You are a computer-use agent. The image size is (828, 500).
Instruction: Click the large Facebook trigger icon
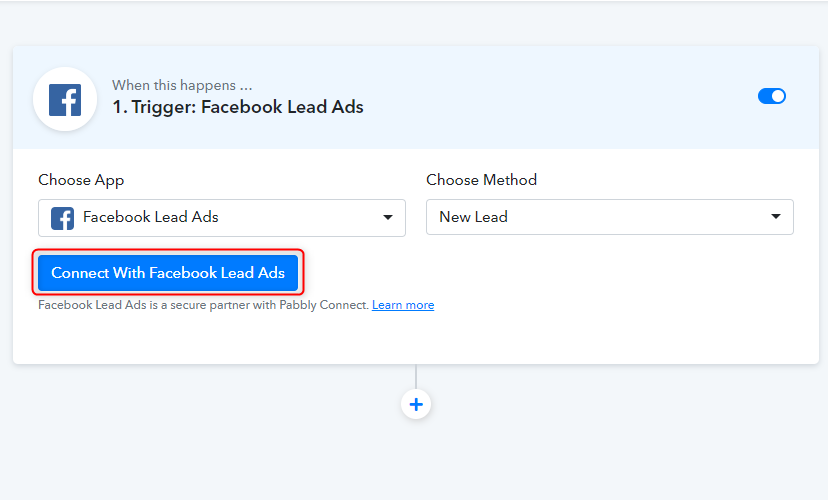(65, 99)
